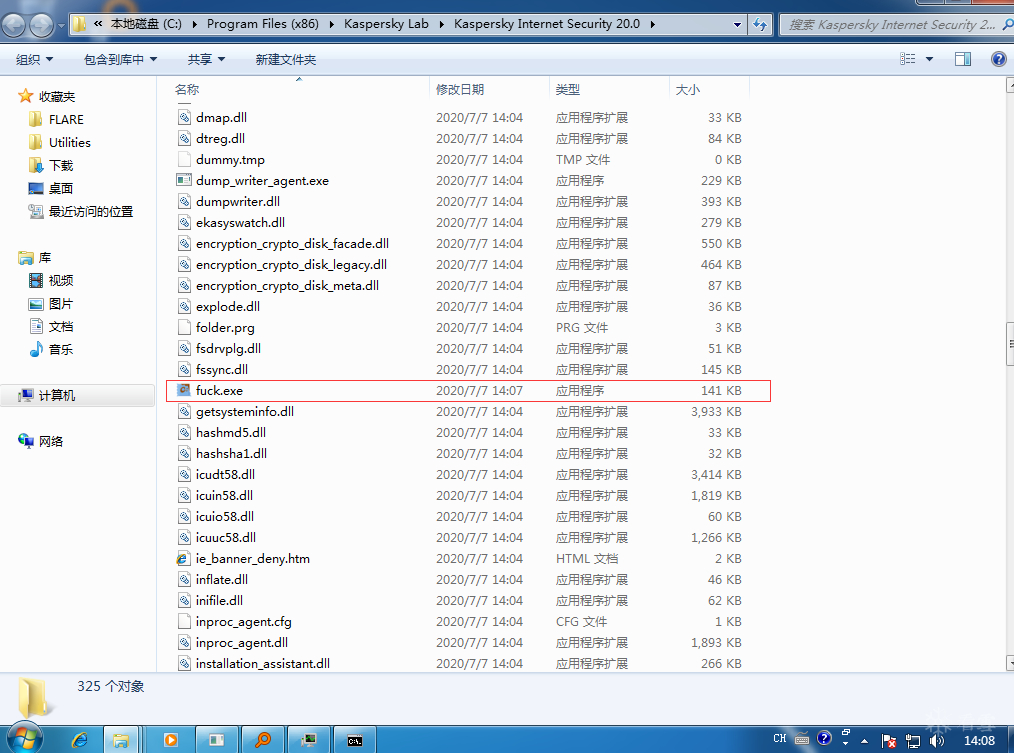
Task: Select file hashsha1.dll
Action: pos(231,453)
